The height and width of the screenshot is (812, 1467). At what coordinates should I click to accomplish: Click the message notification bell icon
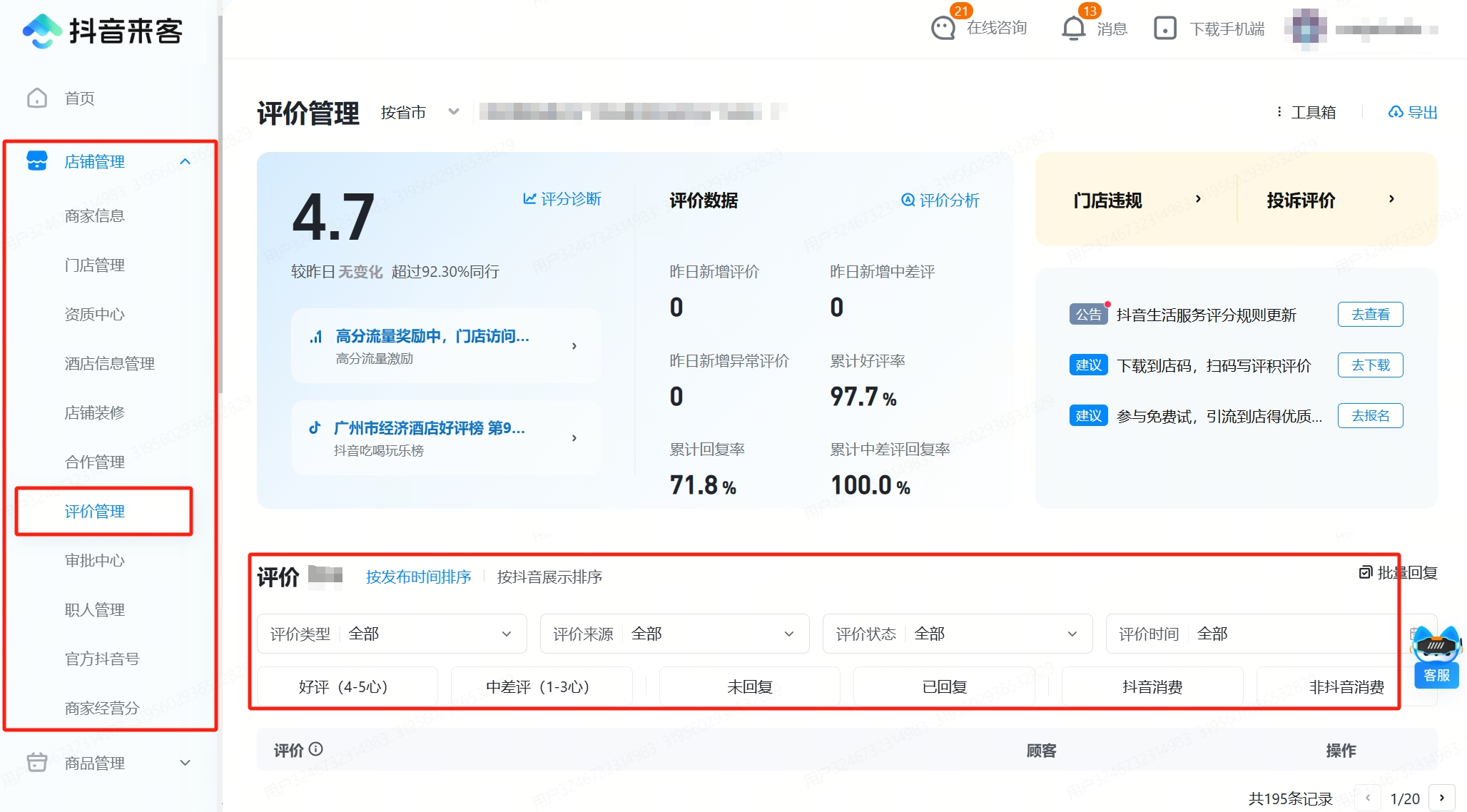click(1073, 29)
